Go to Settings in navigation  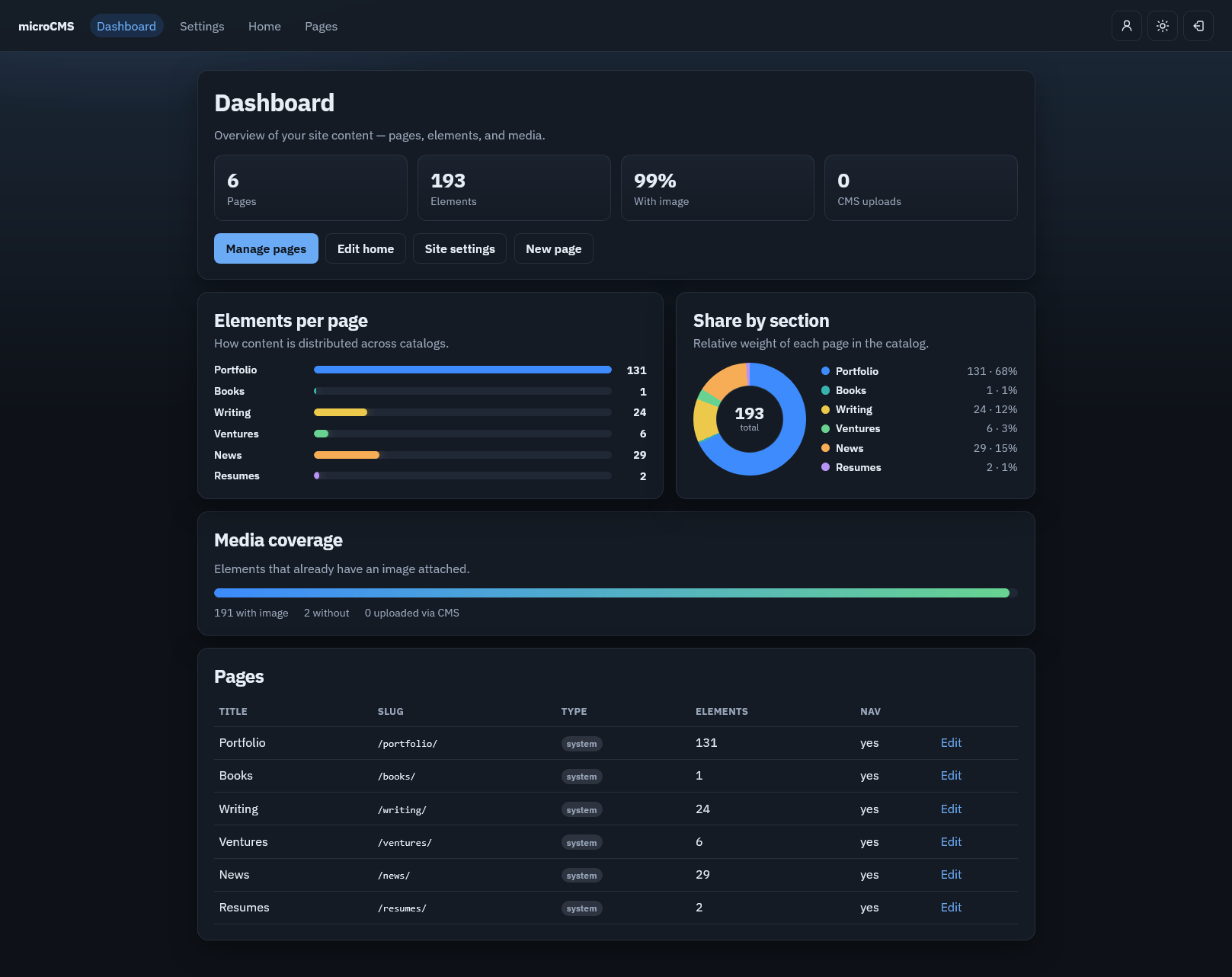202,26
